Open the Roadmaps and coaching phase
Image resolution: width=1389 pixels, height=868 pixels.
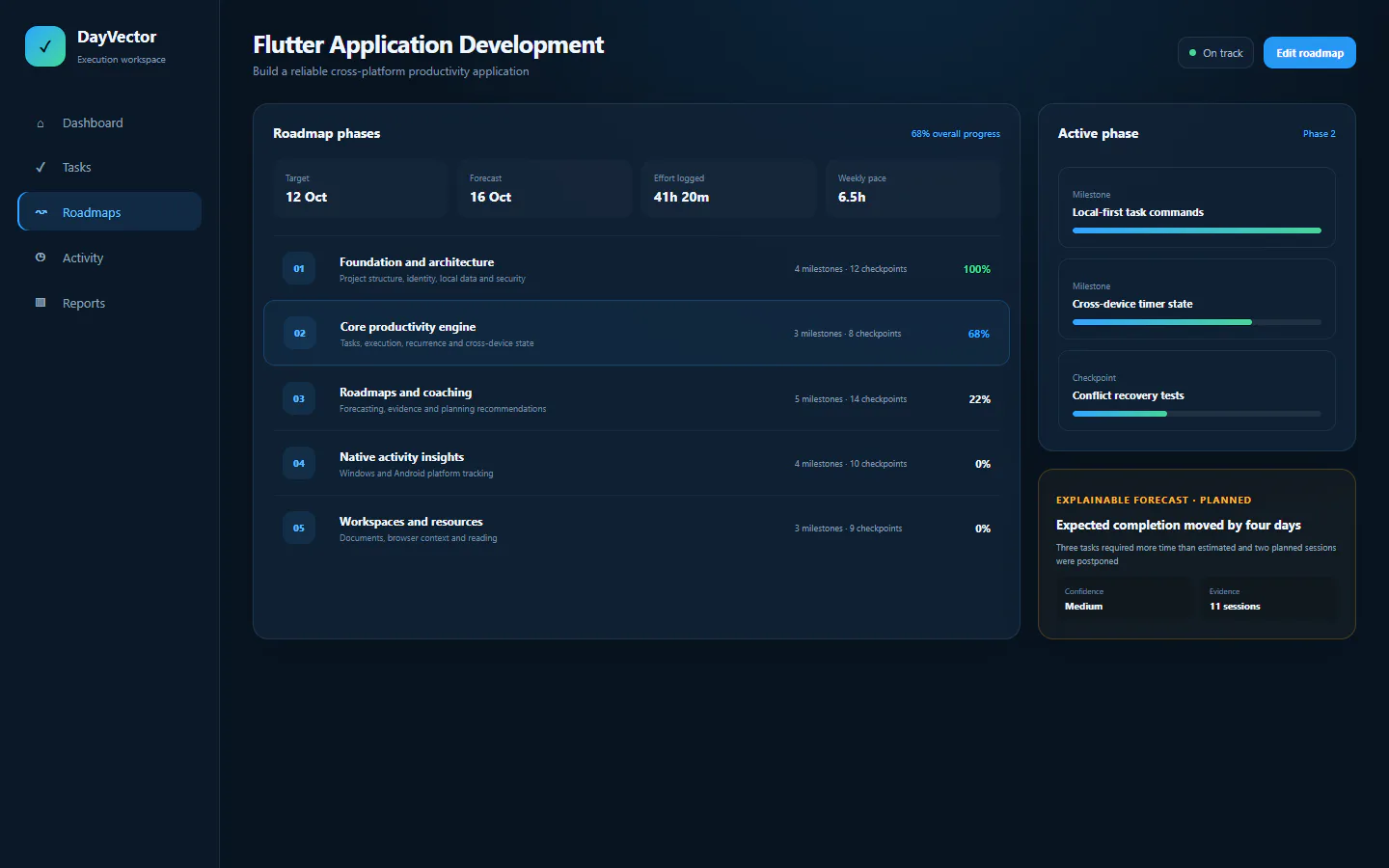click(x=637, y=399)
